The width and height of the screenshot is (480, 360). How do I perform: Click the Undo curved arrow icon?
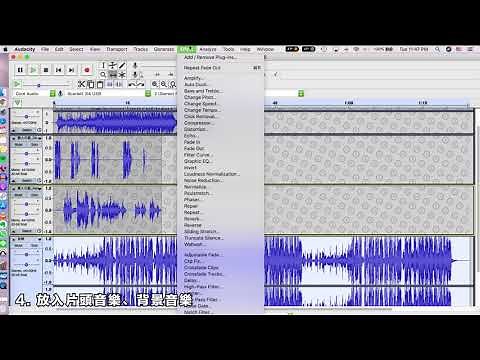pos(132,84)
